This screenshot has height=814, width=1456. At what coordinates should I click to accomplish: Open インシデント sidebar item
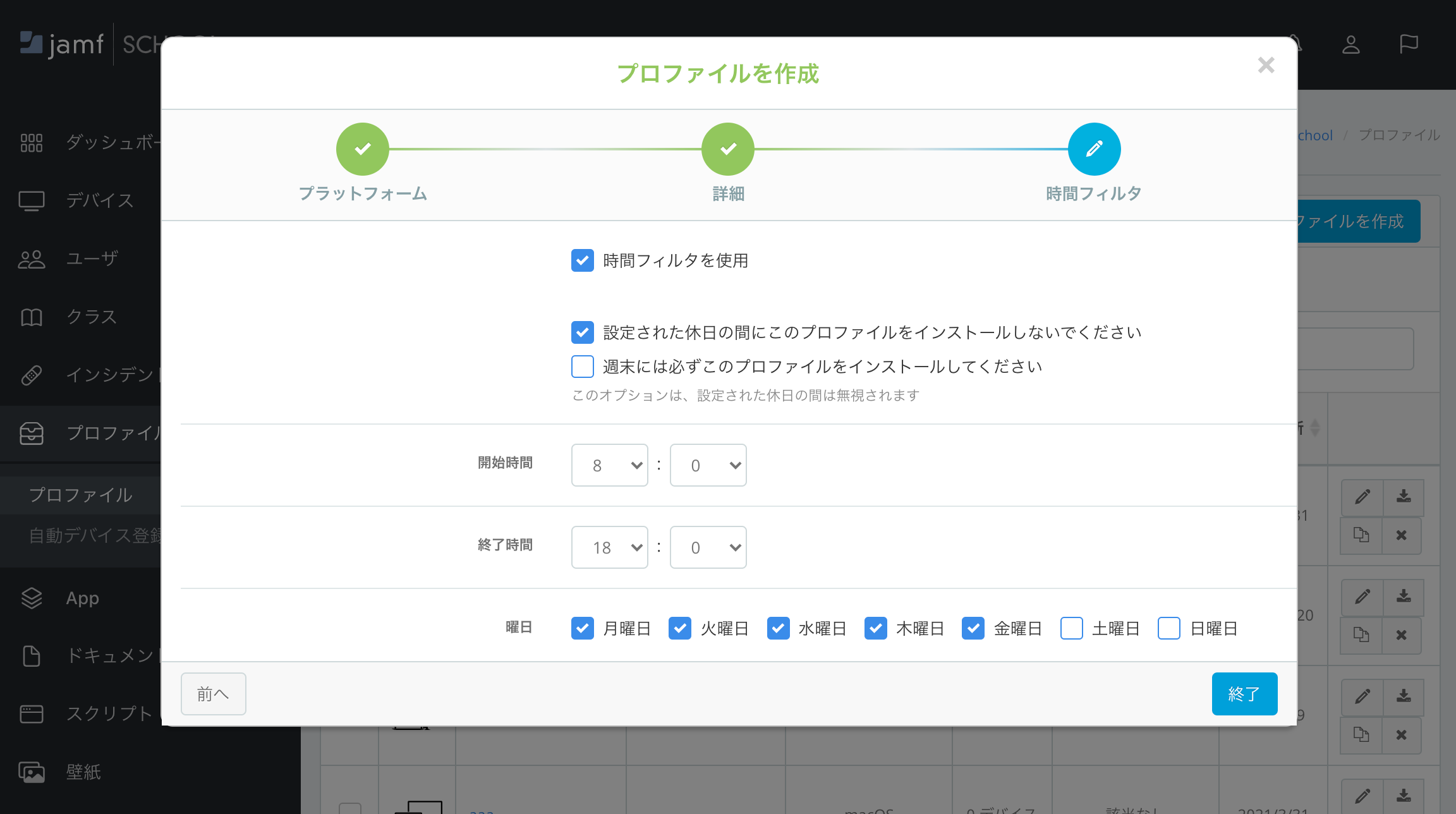[x=81, y=375]
